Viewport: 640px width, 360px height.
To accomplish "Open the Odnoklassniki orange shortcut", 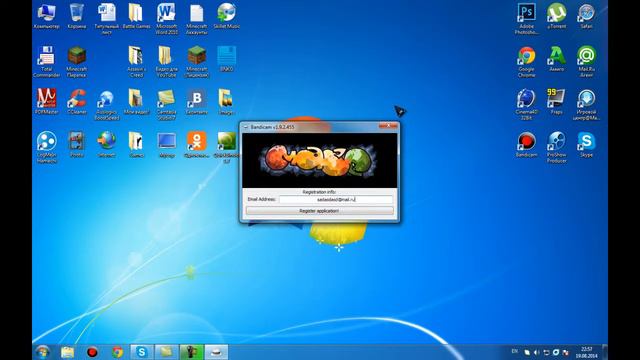I will [197, 144].
